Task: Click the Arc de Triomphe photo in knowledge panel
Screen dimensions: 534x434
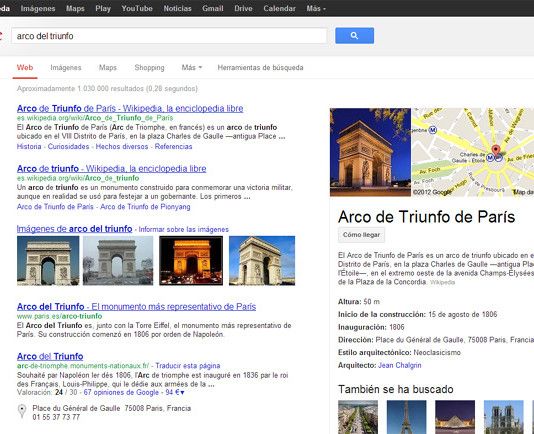Action: 370,152
